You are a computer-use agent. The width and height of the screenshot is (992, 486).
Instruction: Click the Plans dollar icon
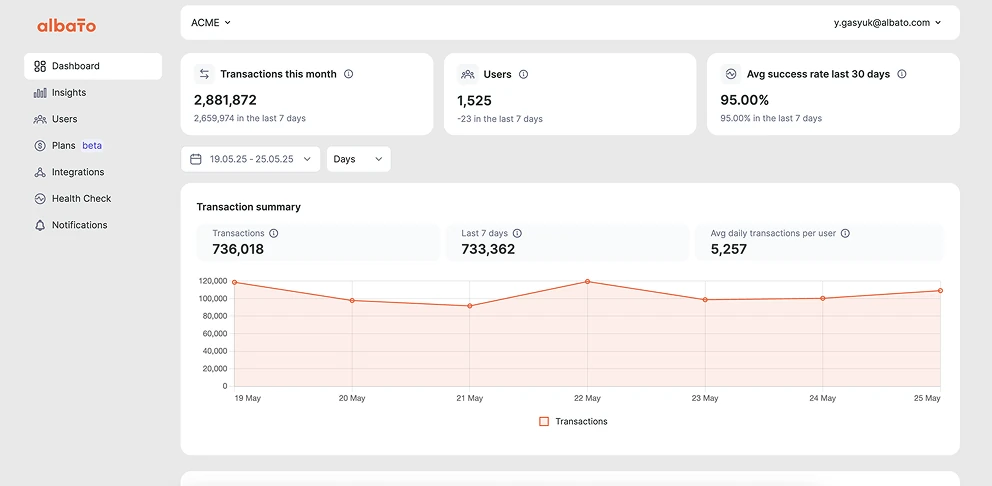pyautogui.click(x=40, y=146)
